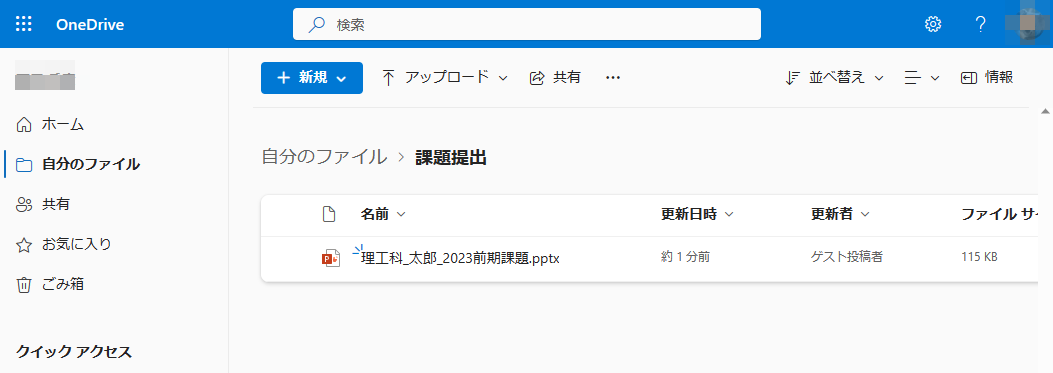Click the blurred account name in sidebar
1053x373 pixels.
point(45,75)
